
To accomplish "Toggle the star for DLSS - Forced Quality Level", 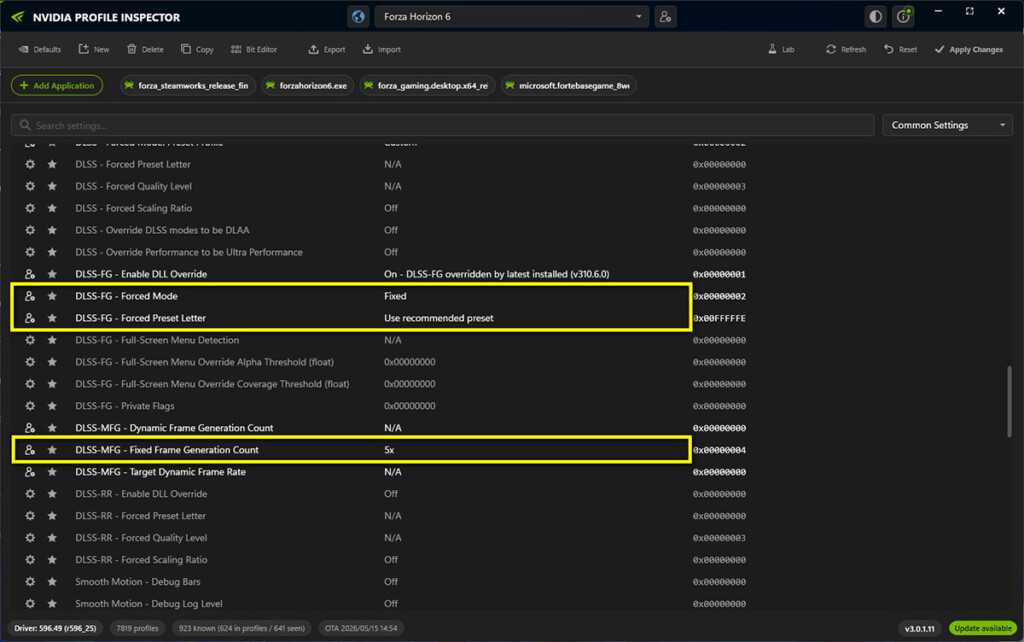I will point(52,186).
